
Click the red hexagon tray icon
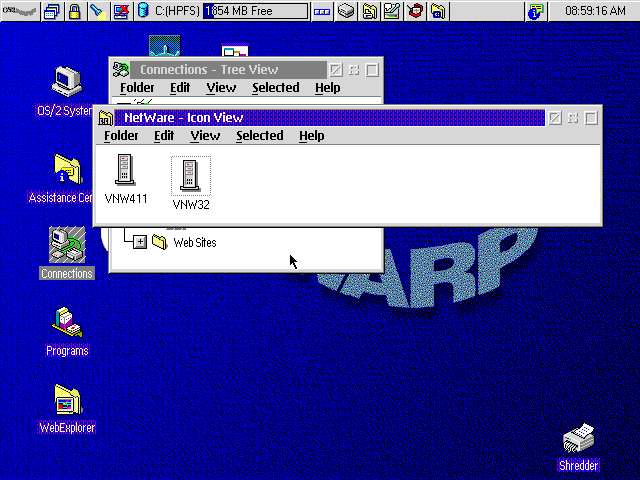416,11
